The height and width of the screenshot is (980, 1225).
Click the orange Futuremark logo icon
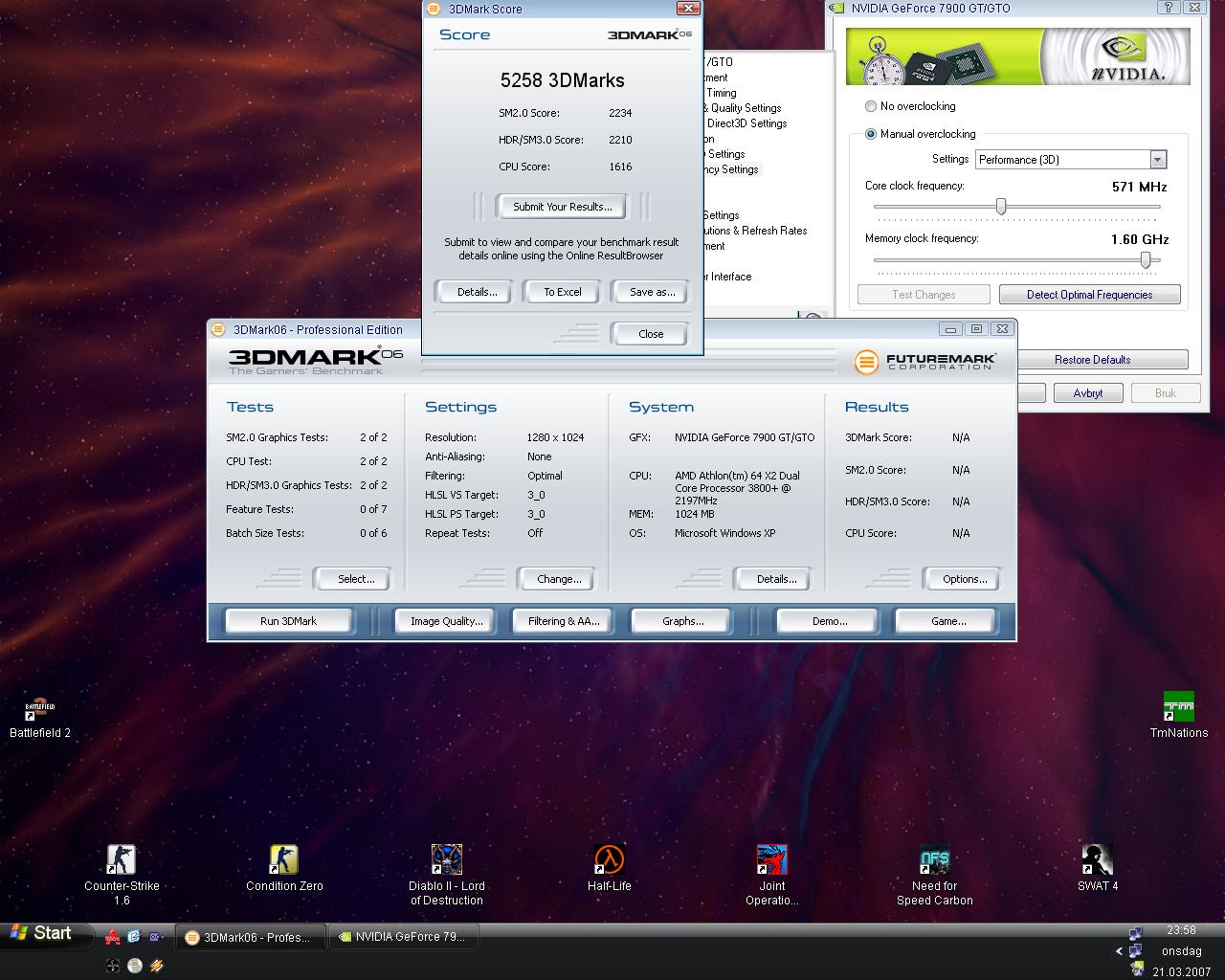(866, 362)
